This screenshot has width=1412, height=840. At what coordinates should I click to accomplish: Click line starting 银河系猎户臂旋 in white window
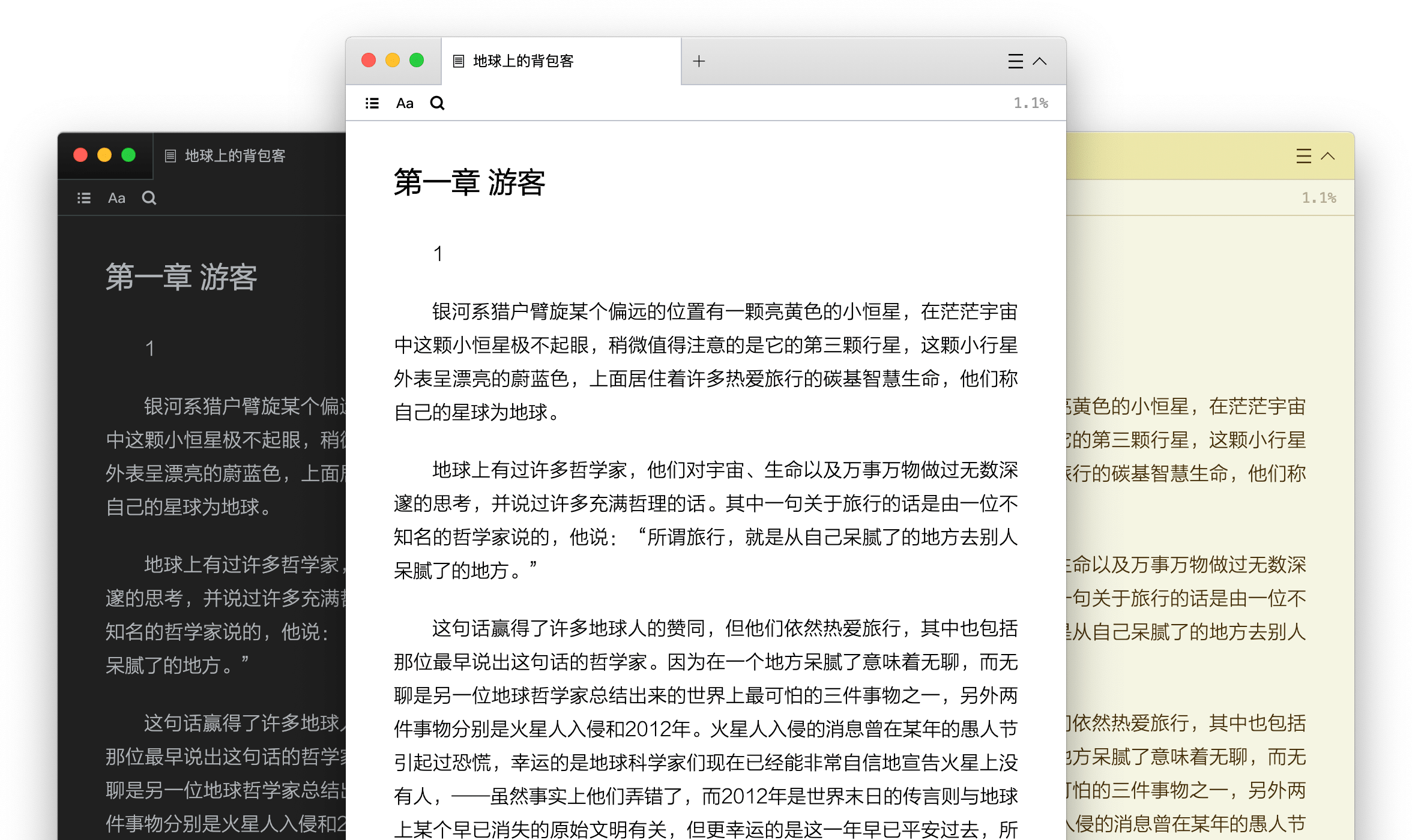725,312
